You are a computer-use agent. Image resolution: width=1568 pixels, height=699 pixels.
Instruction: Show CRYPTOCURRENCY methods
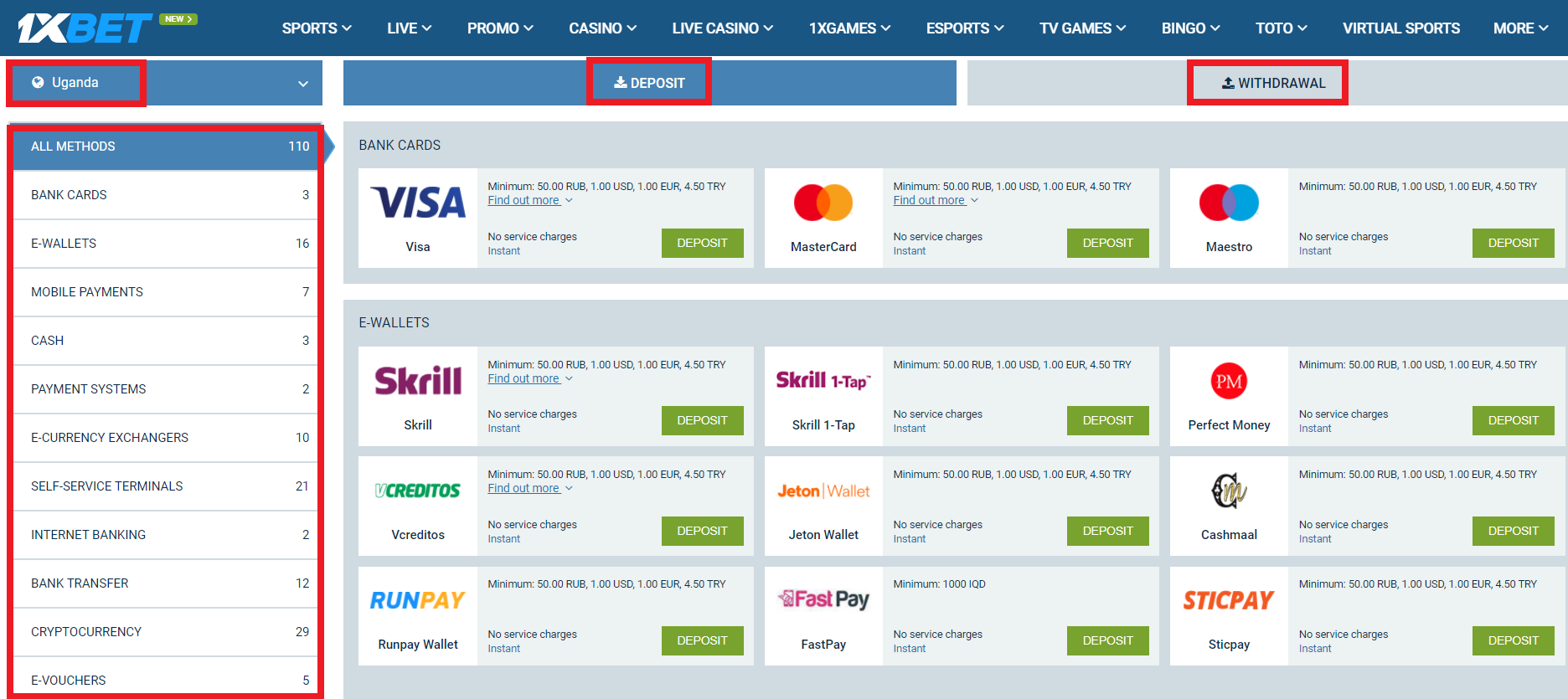166,632
